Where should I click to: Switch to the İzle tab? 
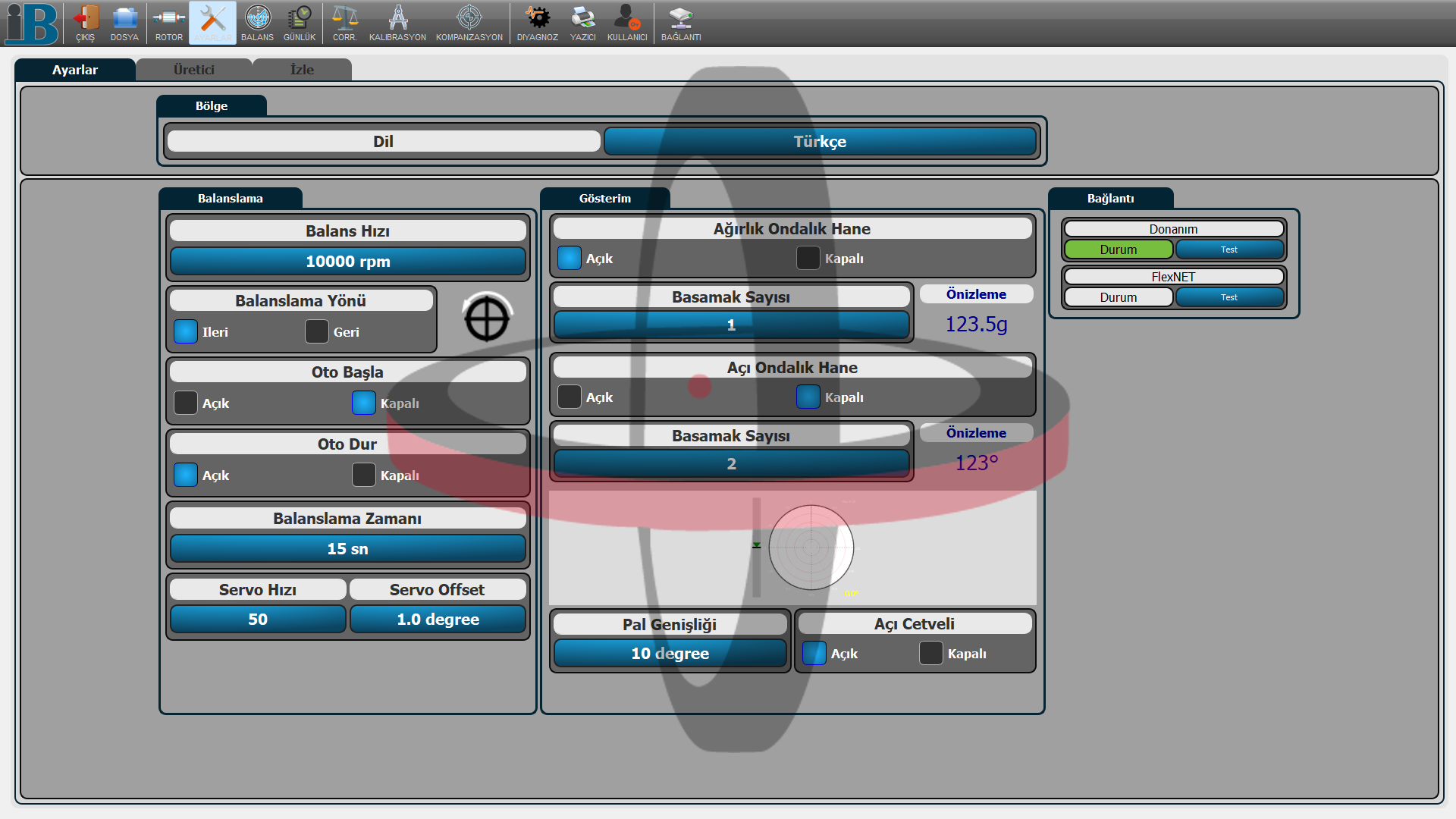[302, 70]
